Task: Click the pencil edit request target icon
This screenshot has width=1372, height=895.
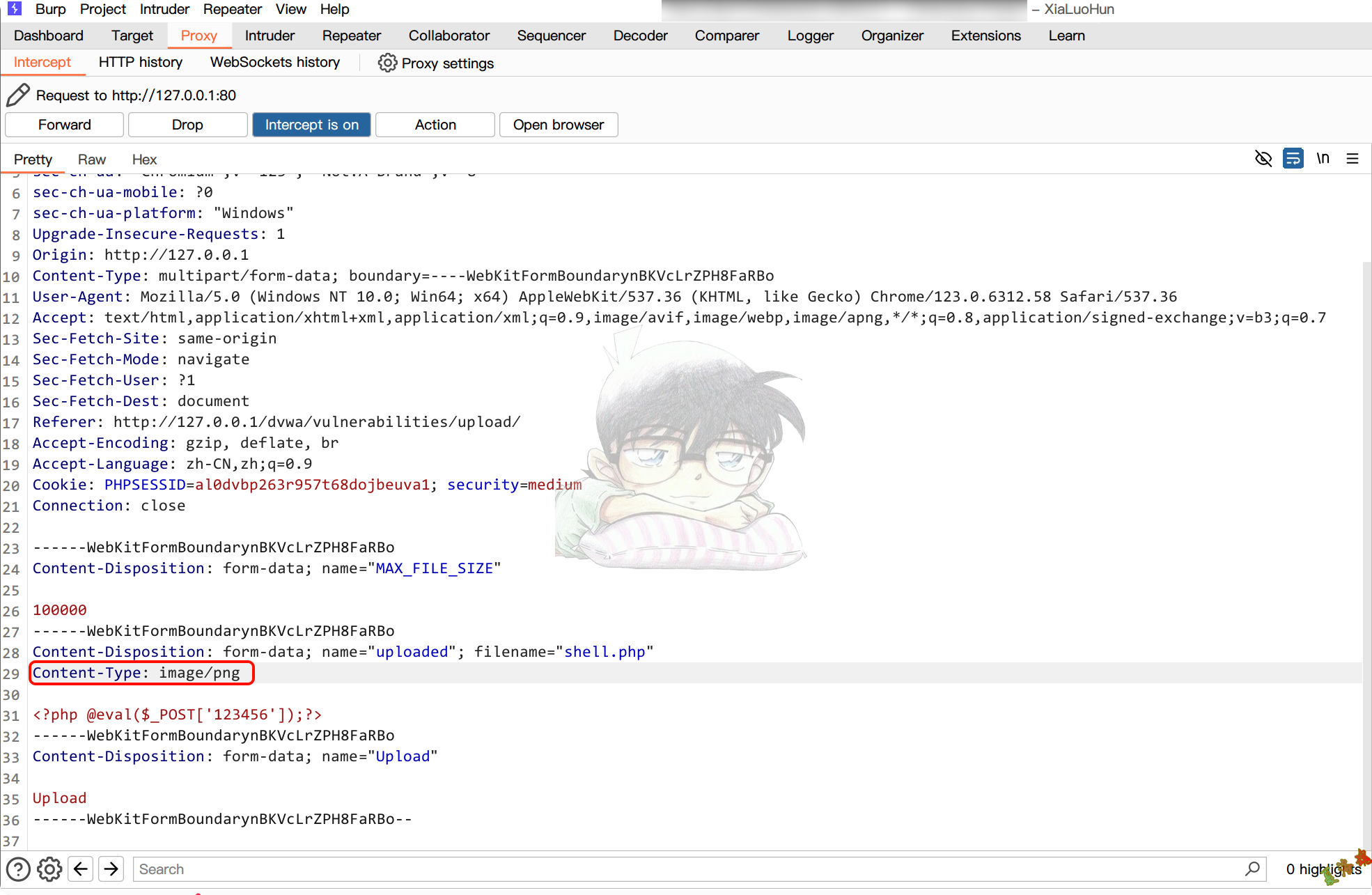Action: pos(18,95)
